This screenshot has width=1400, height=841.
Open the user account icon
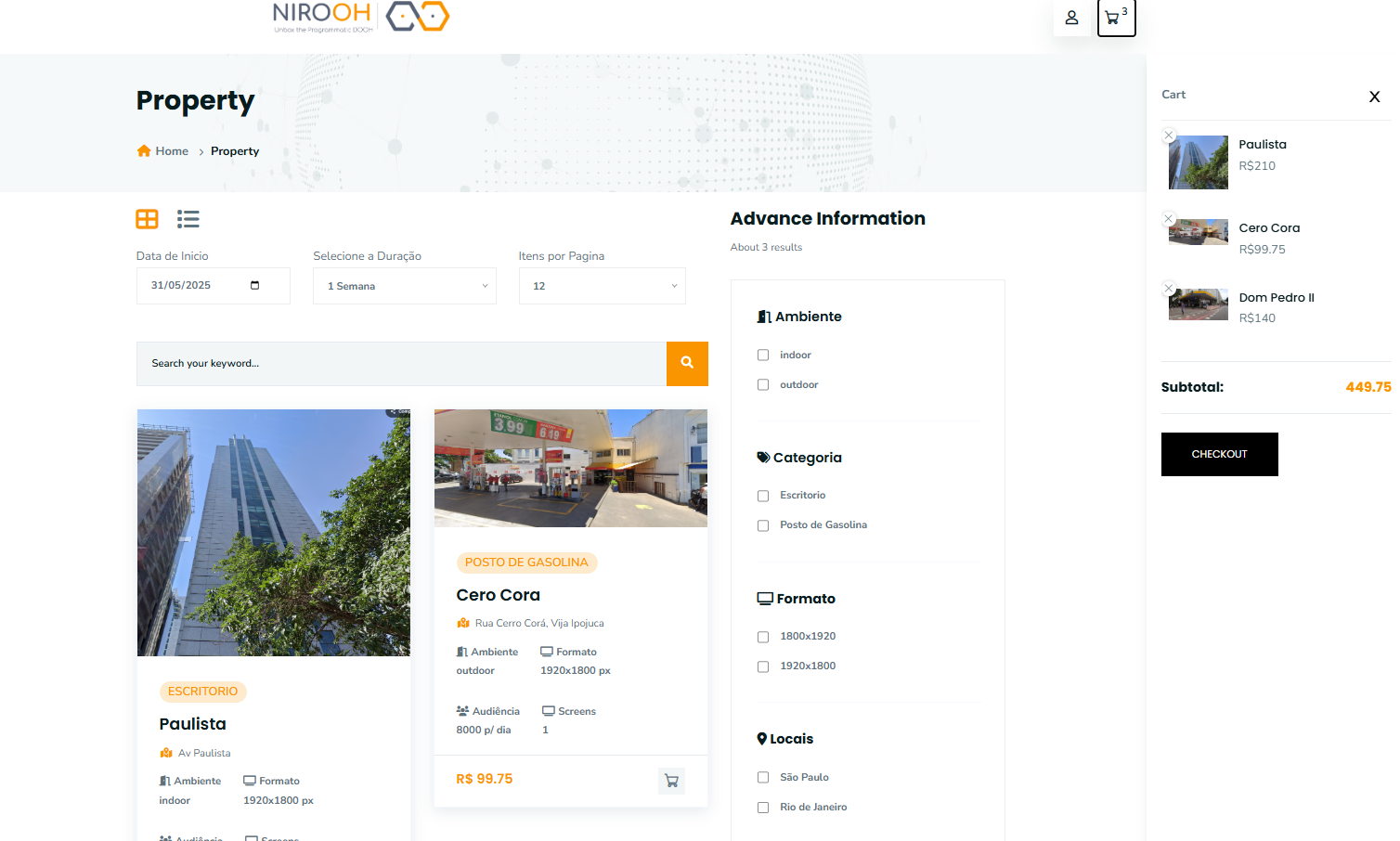(x=1071, y=18)
